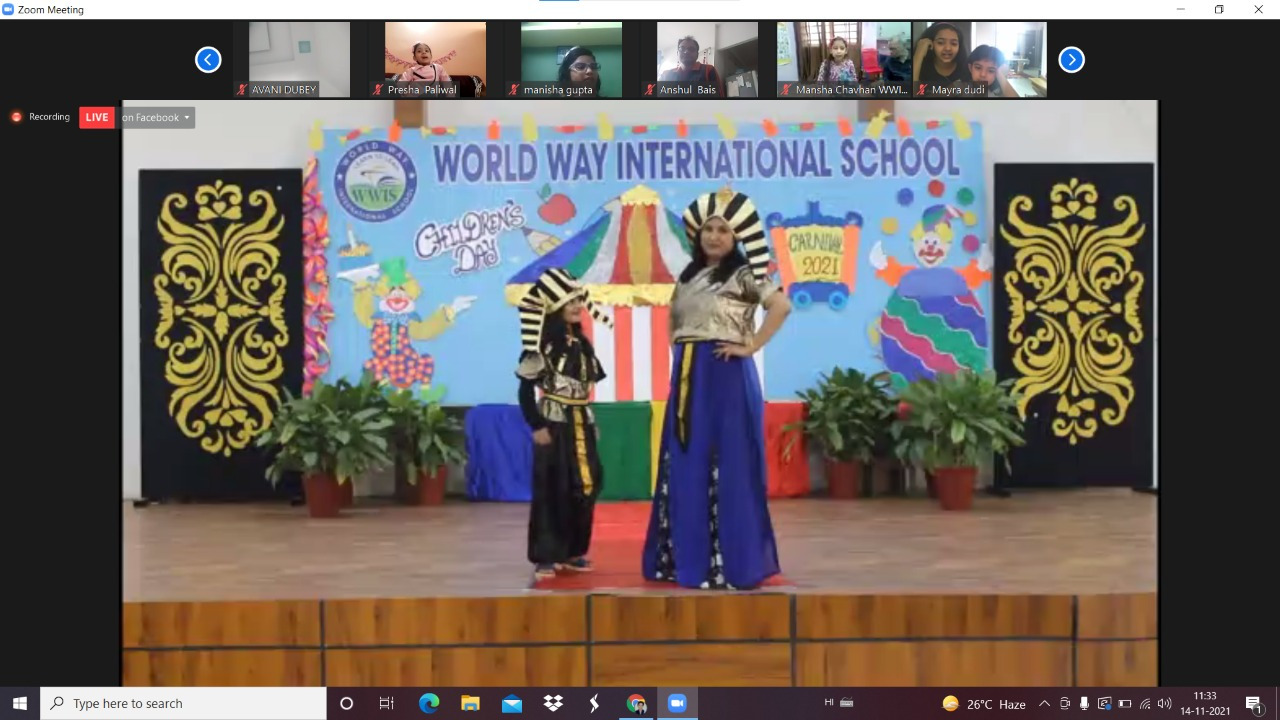
Task: Show next participants with right arrow
Action: pos(1071,60)
